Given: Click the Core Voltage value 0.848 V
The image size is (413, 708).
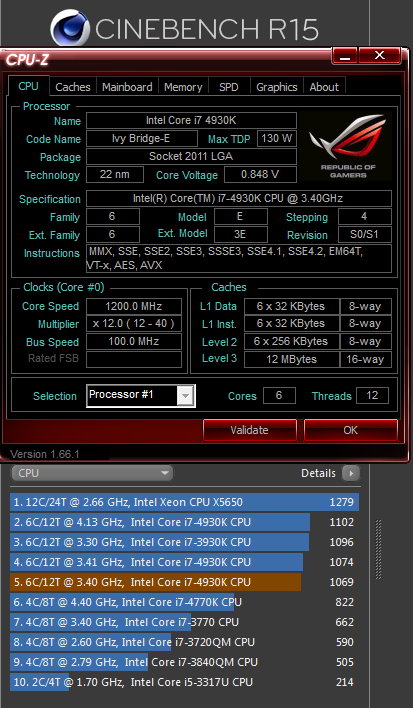Looking at the screenshot, I should tap(260, 174).
